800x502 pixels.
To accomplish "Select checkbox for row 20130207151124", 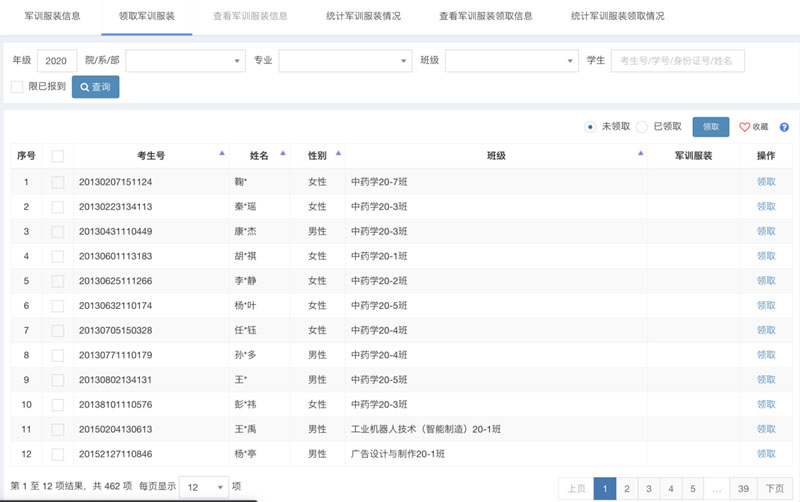I will tap(58, 182).
